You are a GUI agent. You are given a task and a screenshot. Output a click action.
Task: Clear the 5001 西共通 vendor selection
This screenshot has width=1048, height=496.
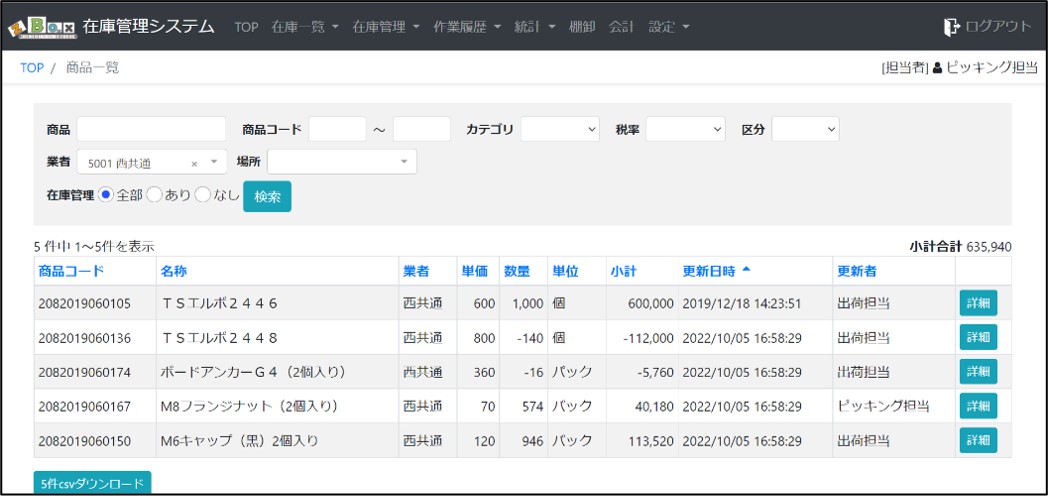(x=194, y=163)
